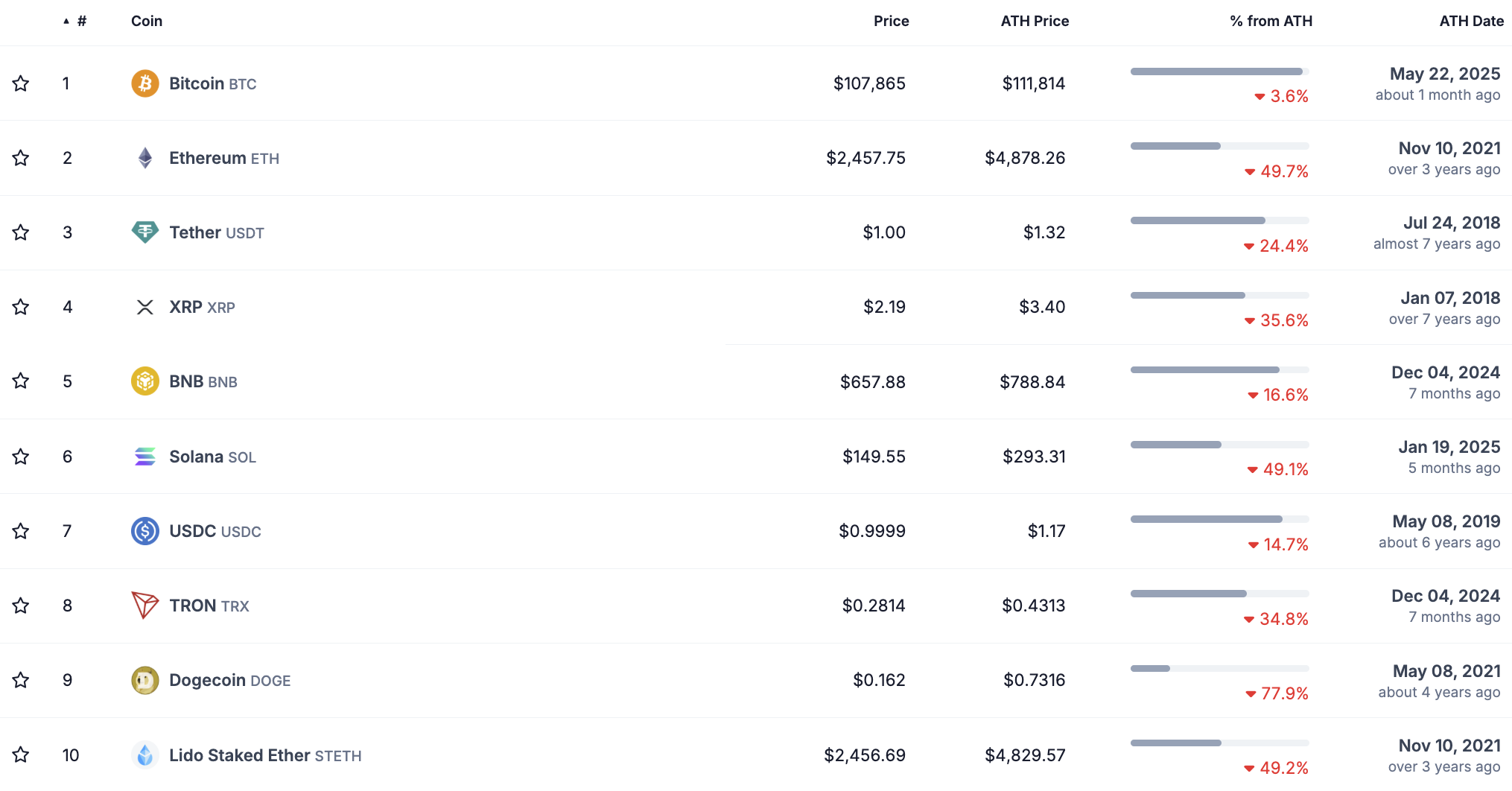Sort by the ATH Price column header
This screenshot has width=1512, height=791.
coord(1035,21)
